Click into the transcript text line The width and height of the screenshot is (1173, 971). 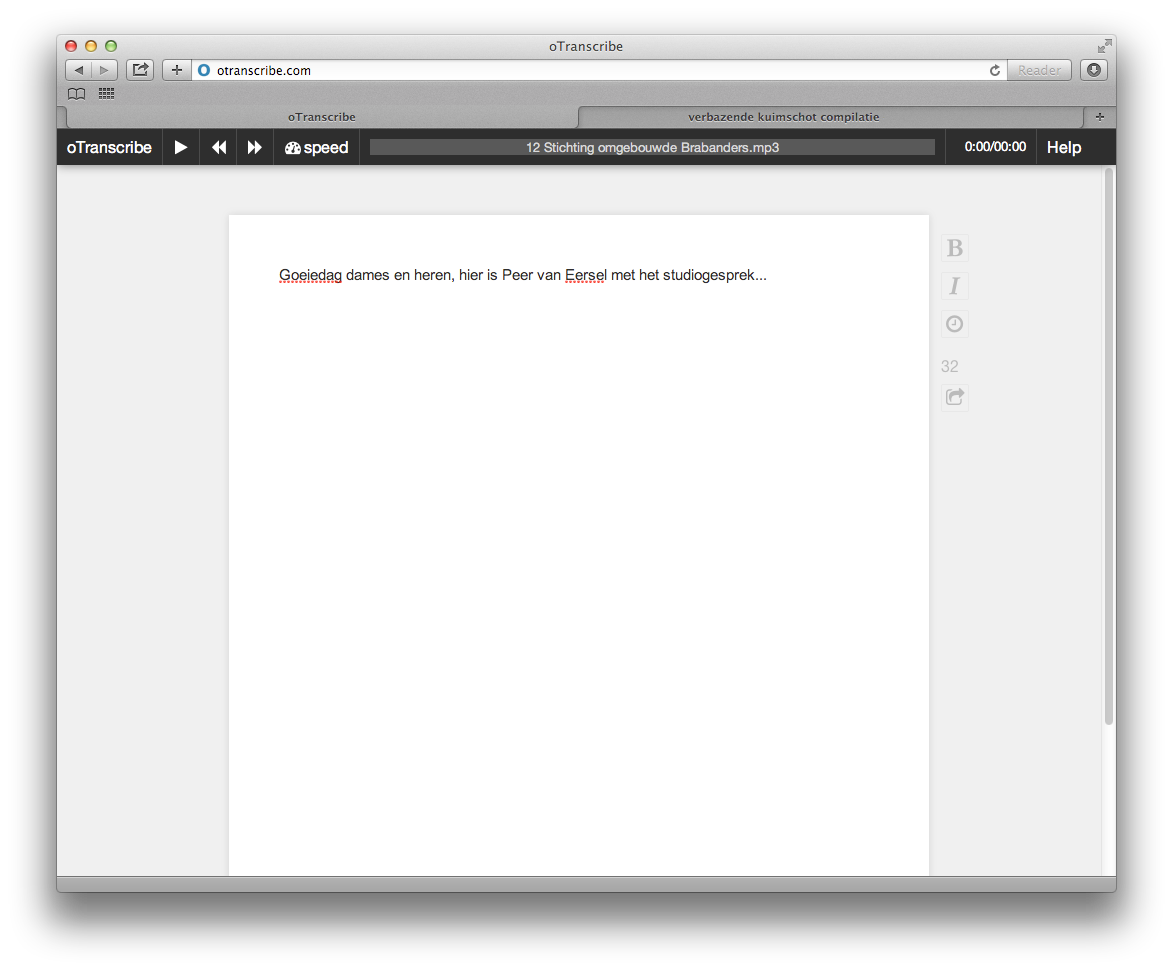523,276
